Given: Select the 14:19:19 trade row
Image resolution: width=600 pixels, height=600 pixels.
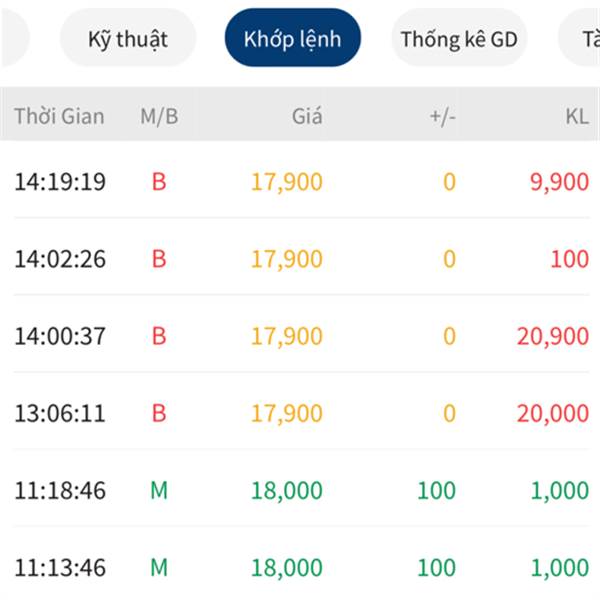Looking at the screenshot, I should coord(302,181).
